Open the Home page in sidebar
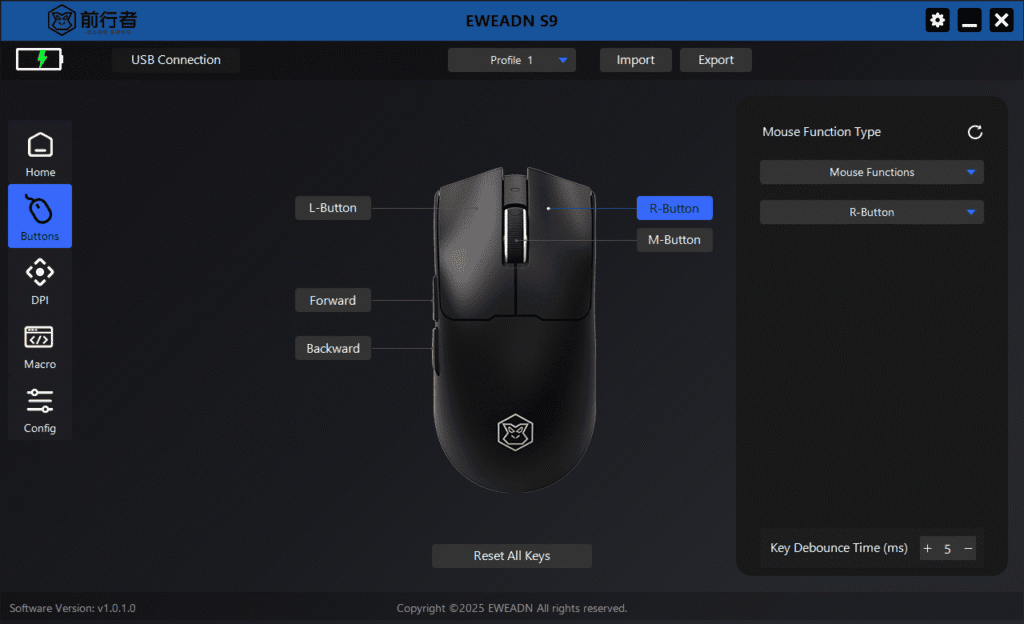 pos(40,153)
